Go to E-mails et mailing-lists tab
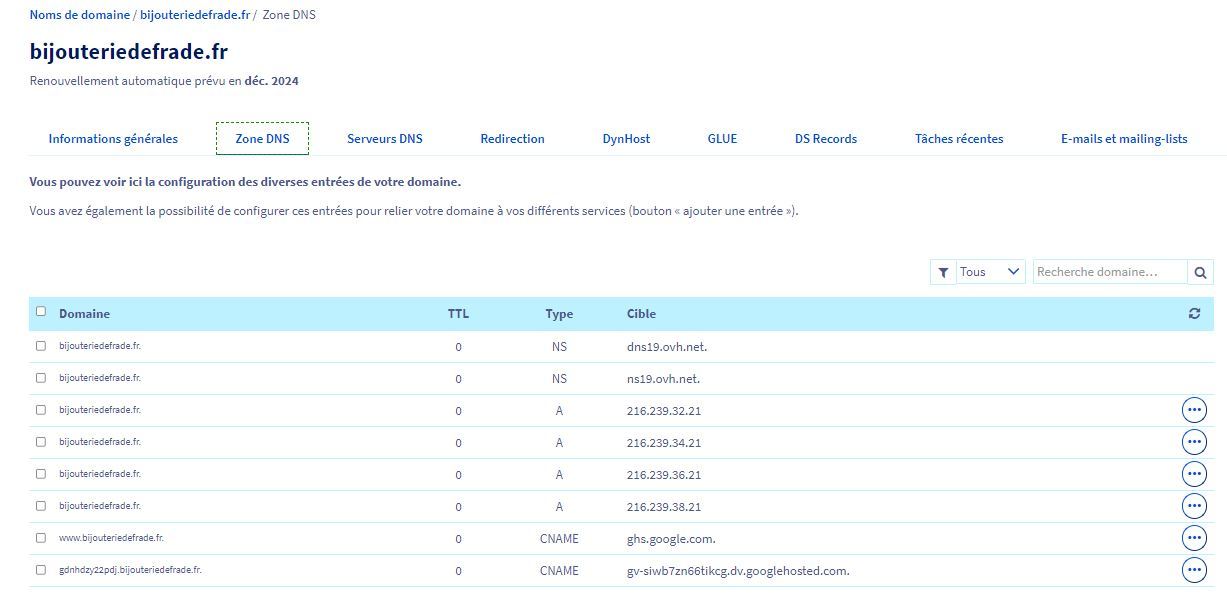 pos(1124,139)
